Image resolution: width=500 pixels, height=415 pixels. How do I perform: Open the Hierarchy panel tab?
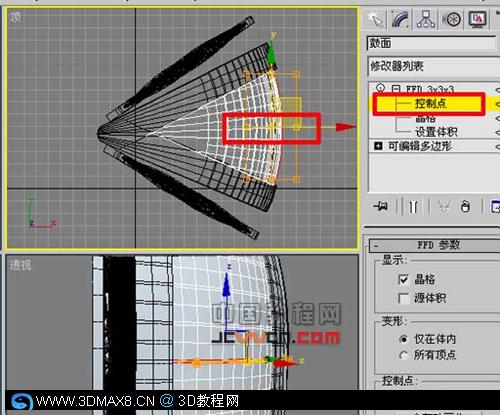(426, 20)
